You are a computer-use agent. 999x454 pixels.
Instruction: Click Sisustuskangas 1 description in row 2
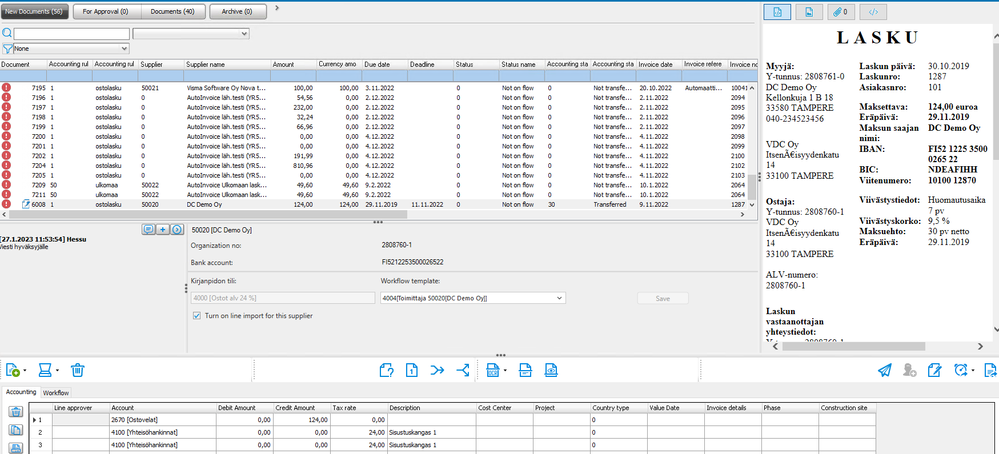tap(430, 432)
